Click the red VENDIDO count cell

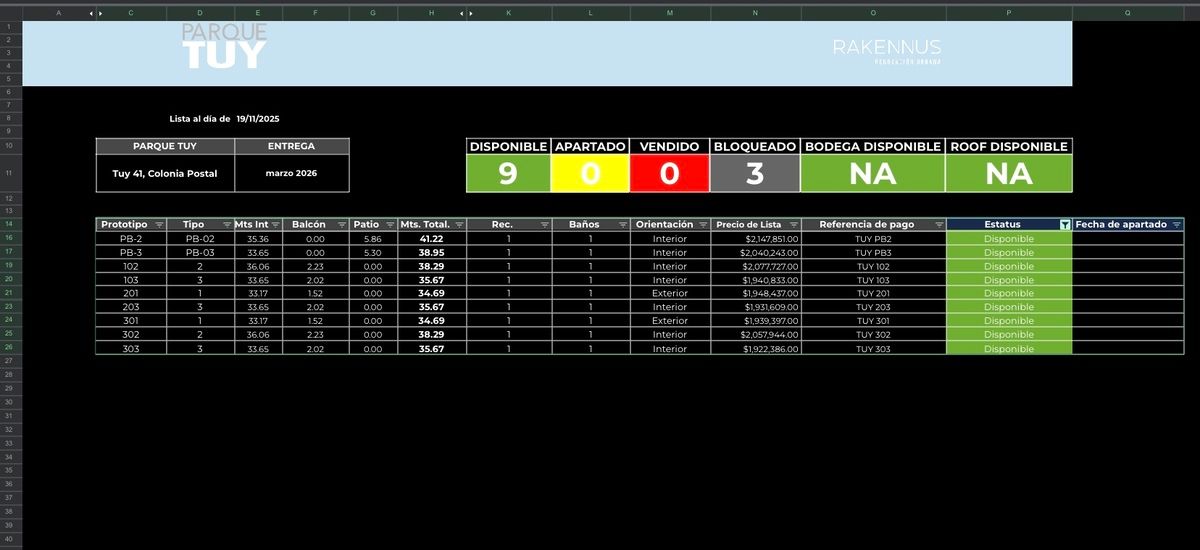coord(669,174)
